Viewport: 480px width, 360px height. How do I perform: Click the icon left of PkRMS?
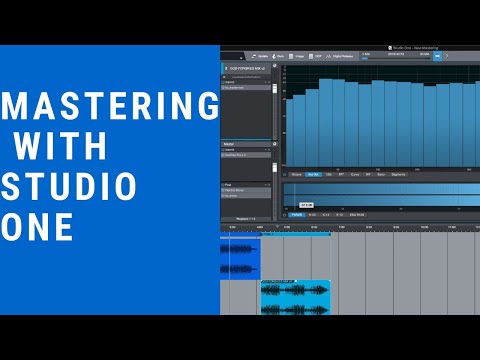[284, 215]
